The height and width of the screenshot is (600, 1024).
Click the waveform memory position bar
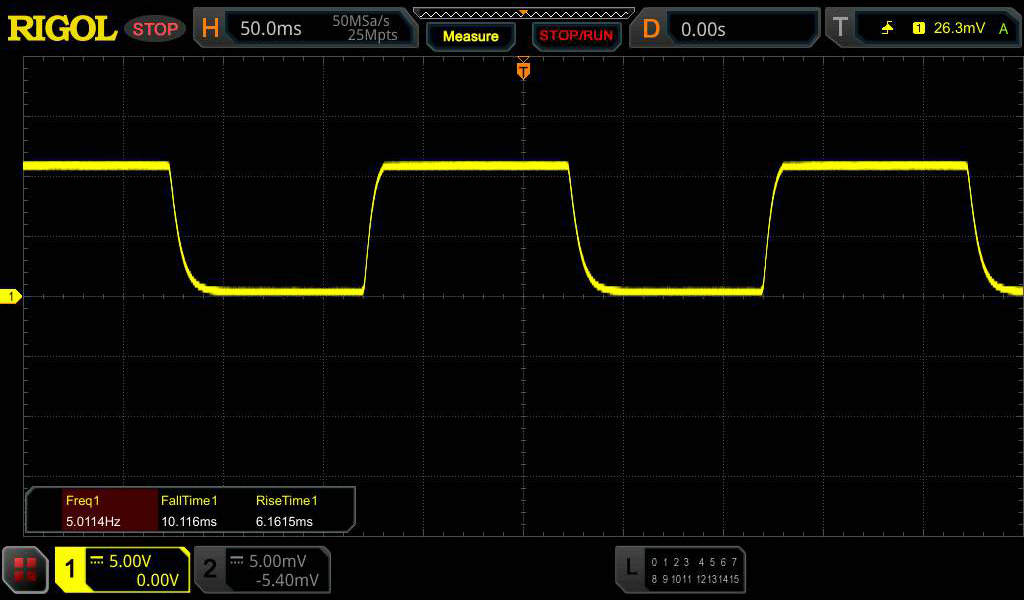tap(523, 13)
